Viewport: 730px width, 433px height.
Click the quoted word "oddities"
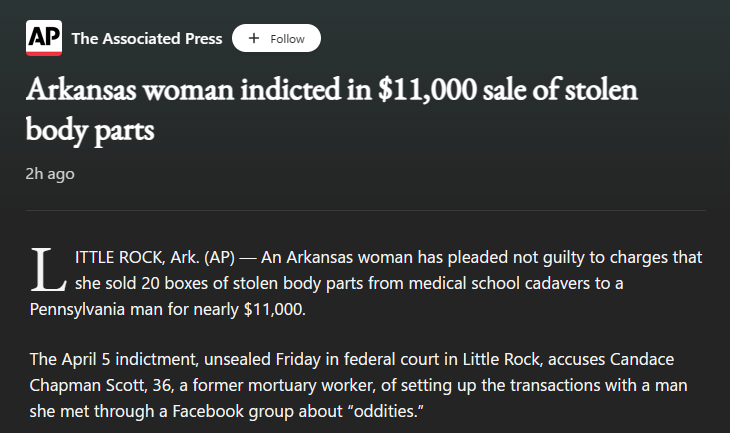click(x=385, y=412)
